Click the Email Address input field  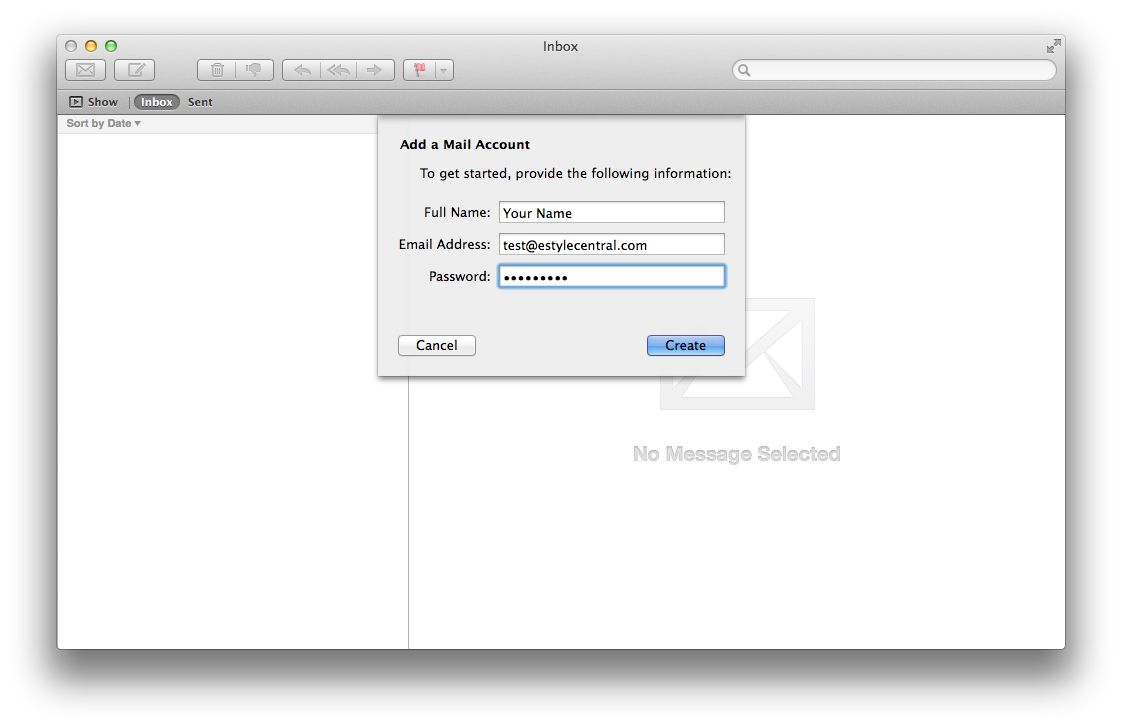(x=612, y=245)
